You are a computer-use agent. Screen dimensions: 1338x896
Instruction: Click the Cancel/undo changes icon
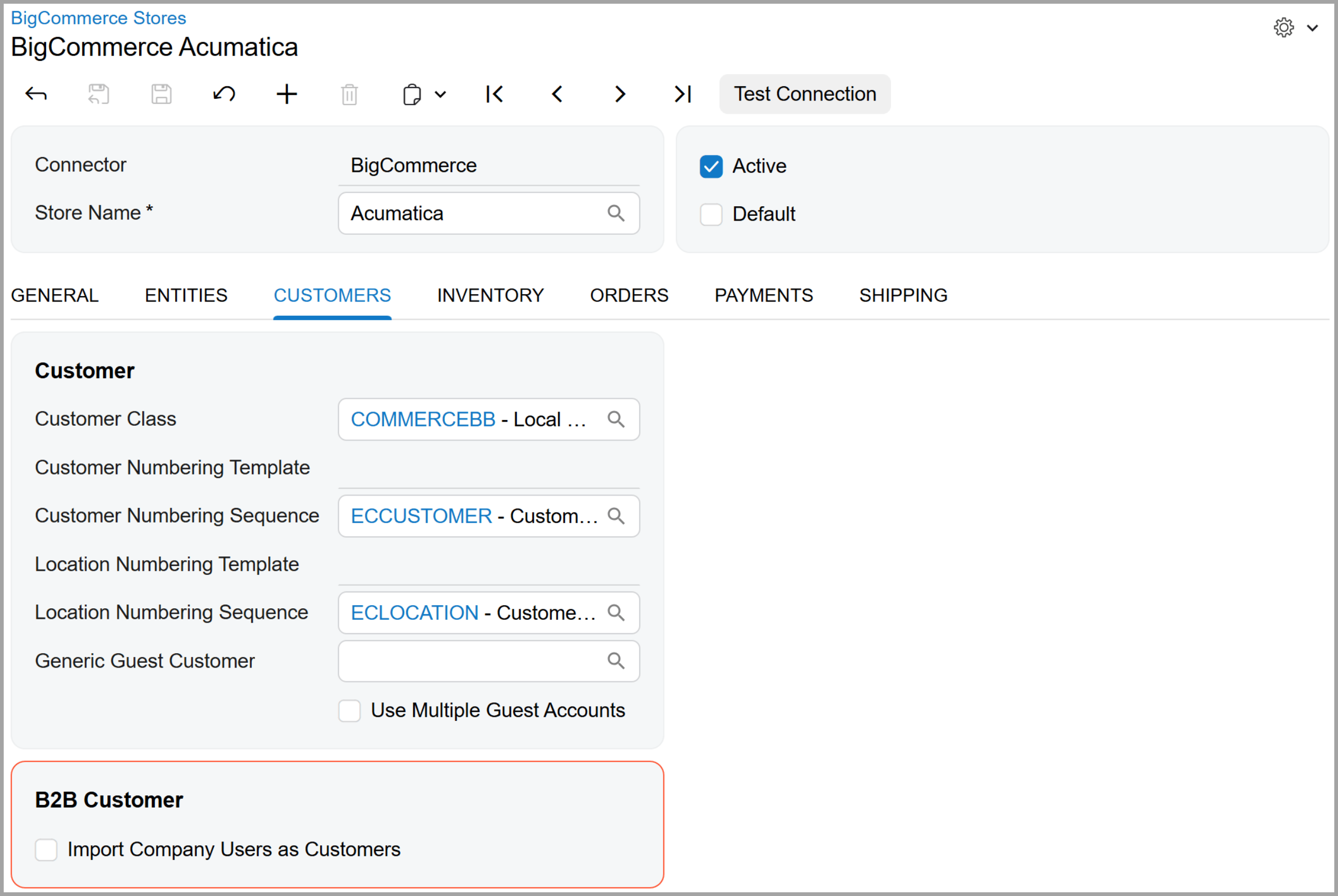pos(224,94)
